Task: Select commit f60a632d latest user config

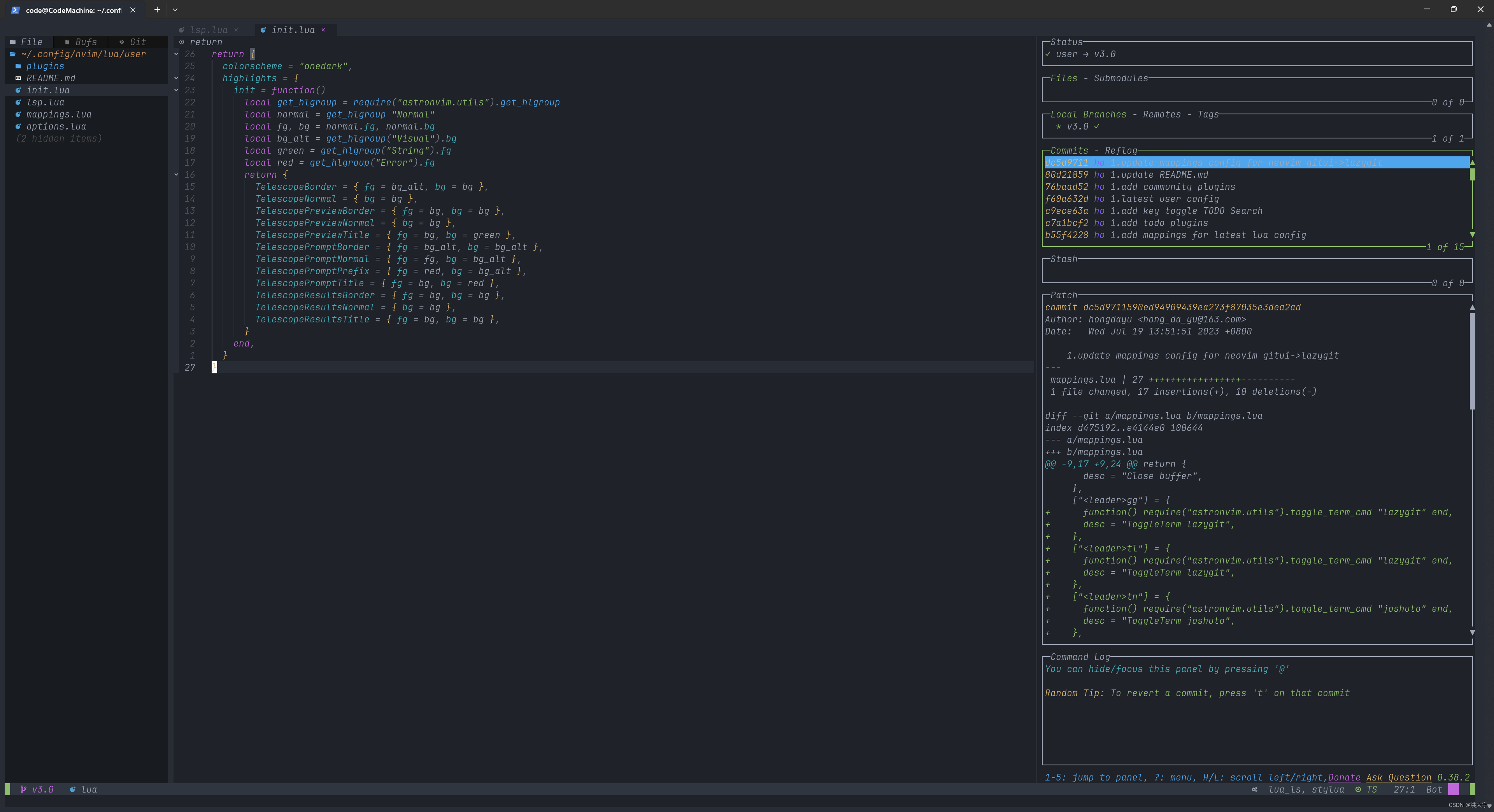Action: 1257,199
